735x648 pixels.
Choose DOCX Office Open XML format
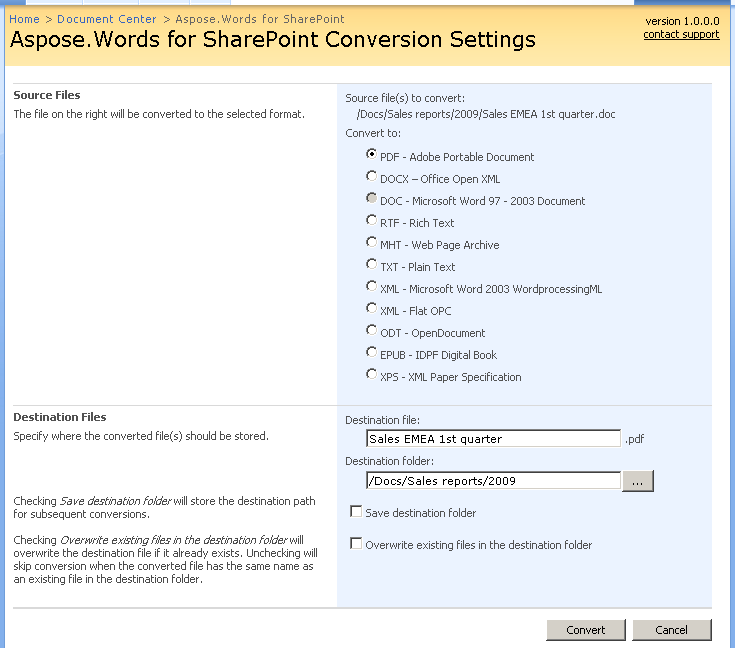pos(372,177)
